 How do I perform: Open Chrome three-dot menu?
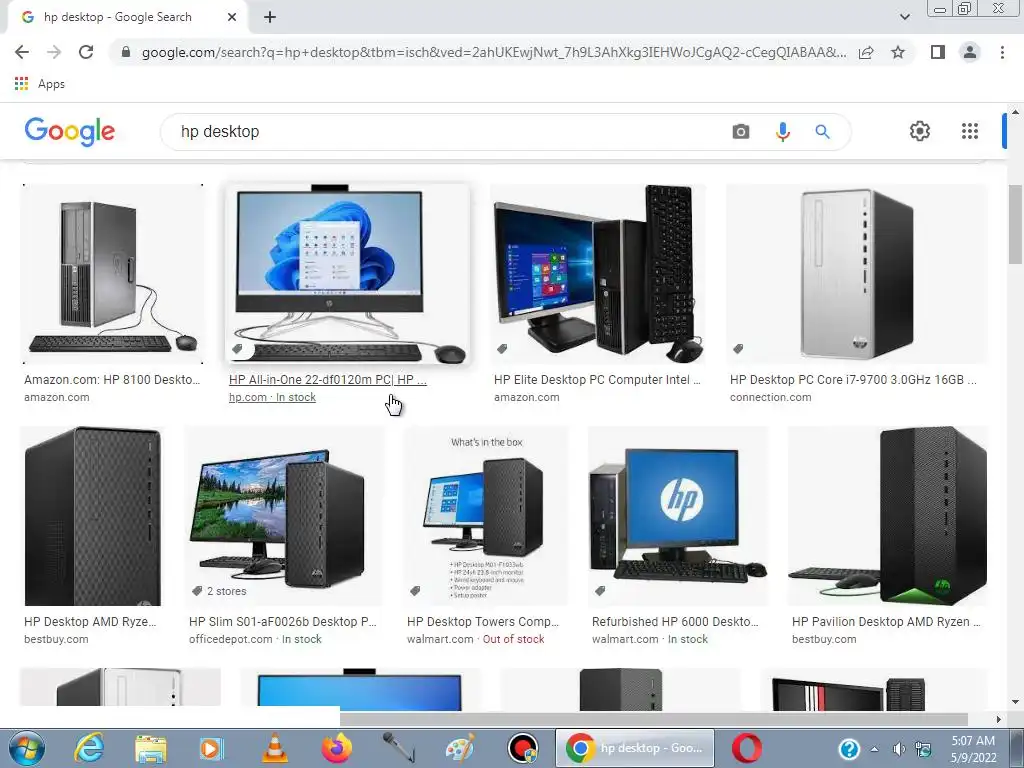pyautogui.click(x=1002, y=52)
